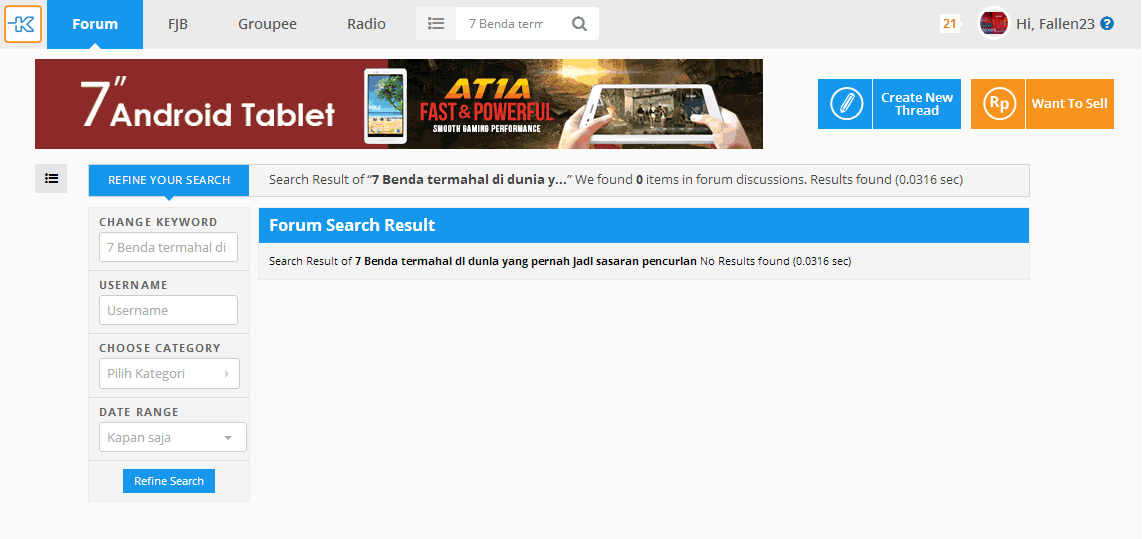Click the USERNAME label
Screen dimensions: 1142x539
tap(133, 285)
